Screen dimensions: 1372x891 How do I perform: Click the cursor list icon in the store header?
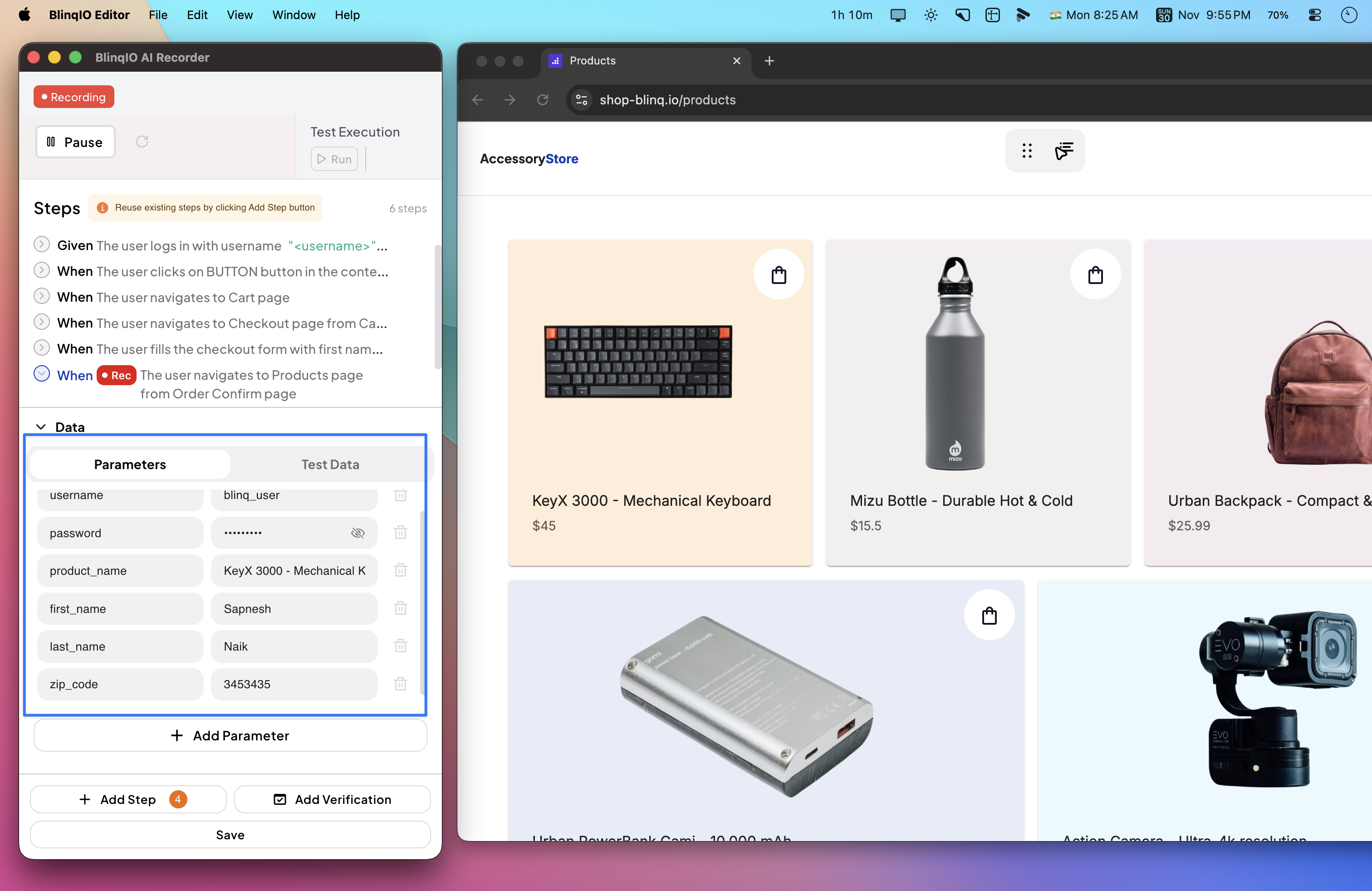click(x=1063, y=151)
